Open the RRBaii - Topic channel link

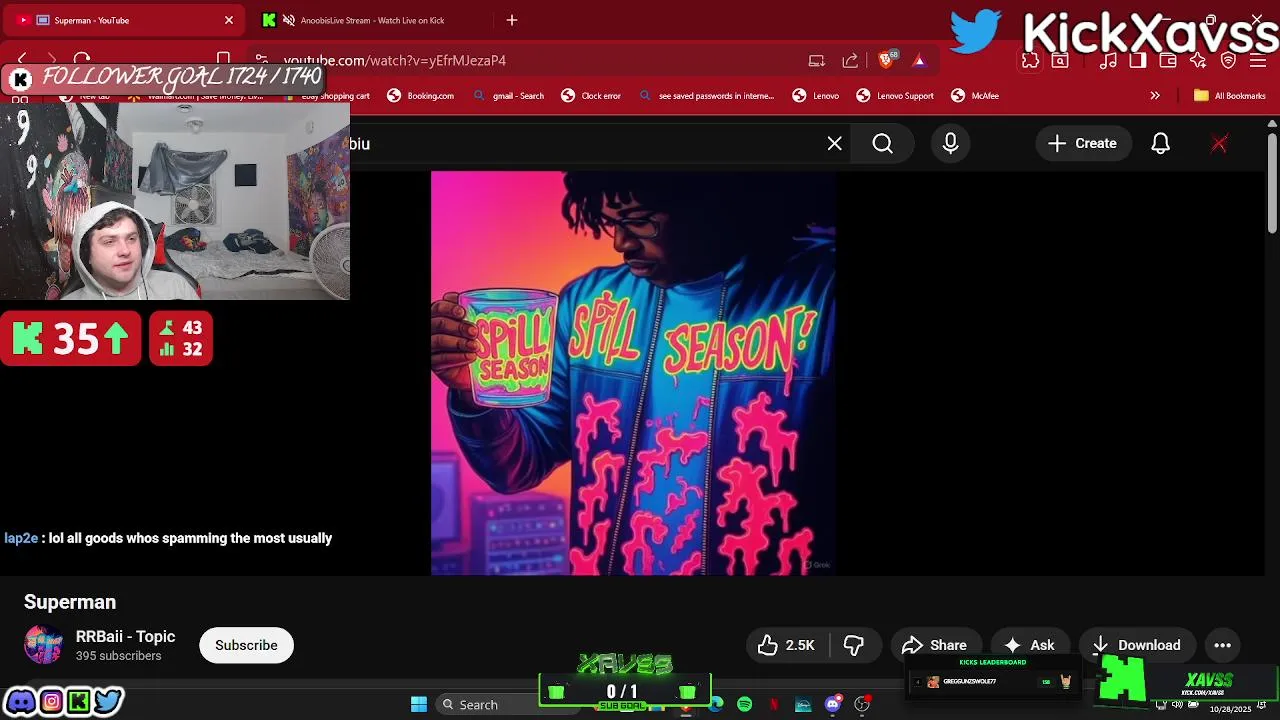(125, 636)
